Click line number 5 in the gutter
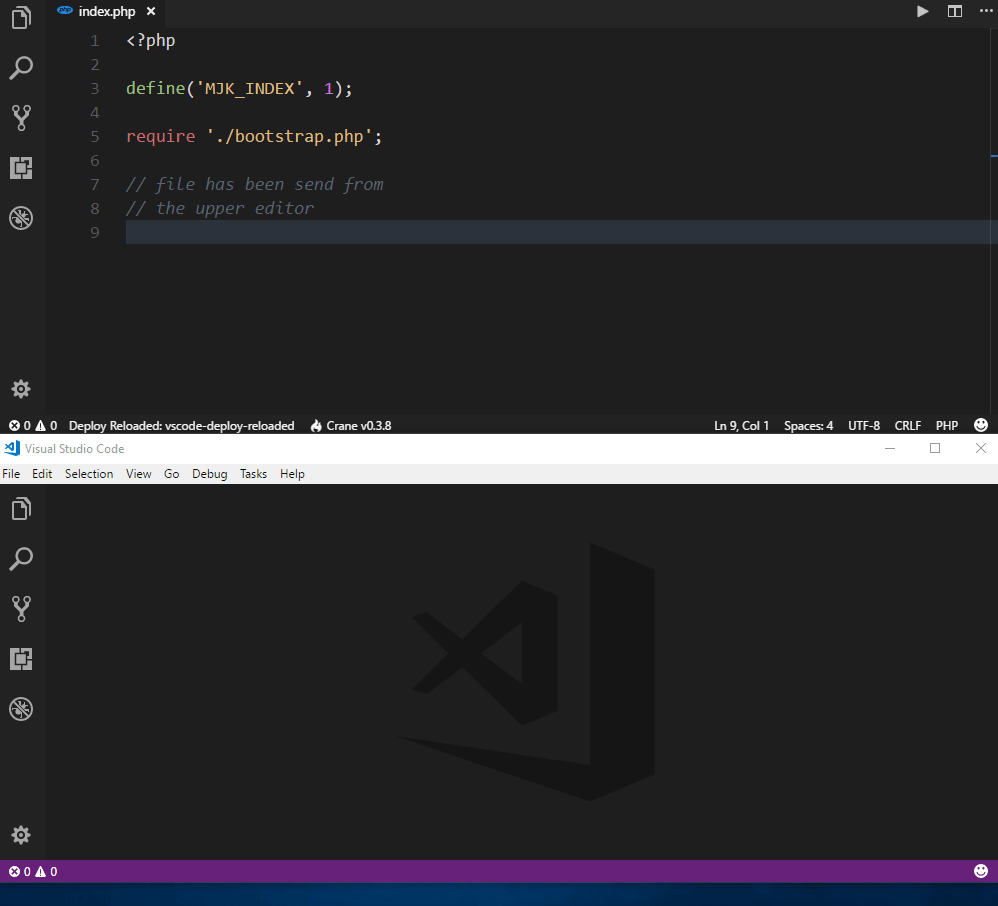This screenshot has height=906, width=998. (x=95, y=136)
